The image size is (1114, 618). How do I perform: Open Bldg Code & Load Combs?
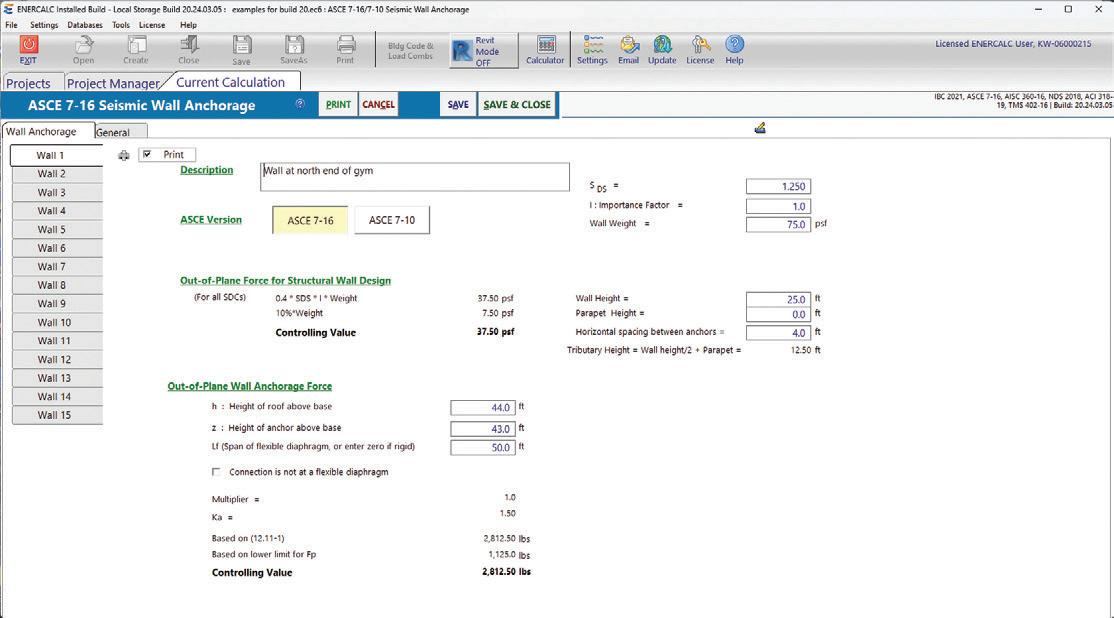click(411, 51)
